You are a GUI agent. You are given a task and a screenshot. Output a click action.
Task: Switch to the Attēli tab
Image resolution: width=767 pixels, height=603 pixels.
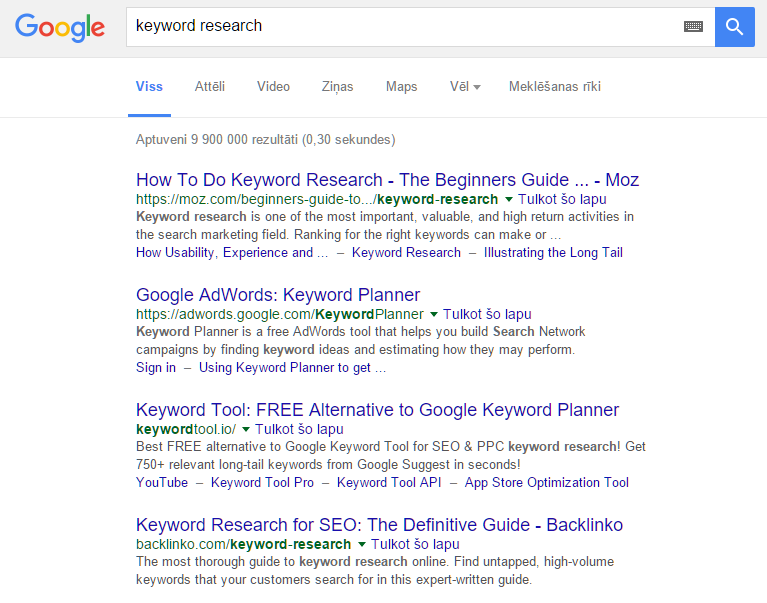coord(210,87)
